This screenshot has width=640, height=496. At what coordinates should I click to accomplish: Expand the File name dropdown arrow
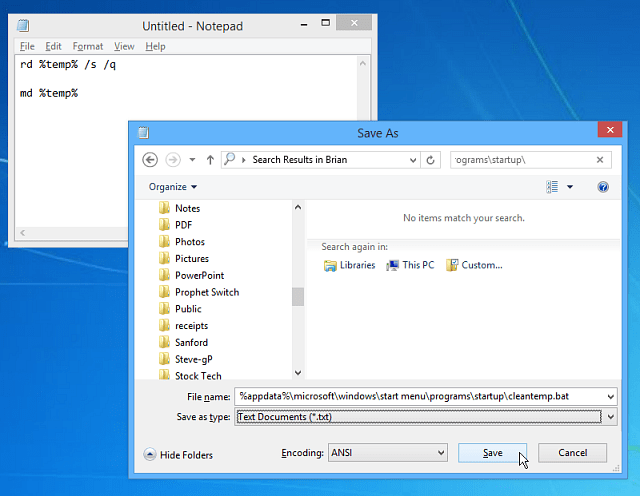(x=611, y=396)
